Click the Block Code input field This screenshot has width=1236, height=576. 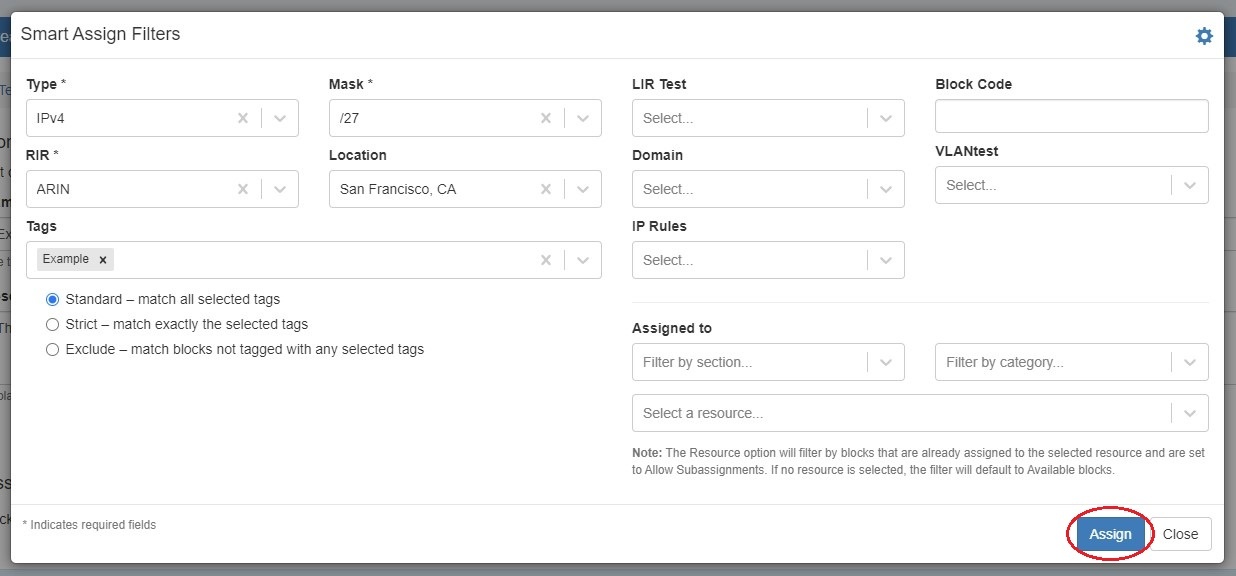(1071, 116)
